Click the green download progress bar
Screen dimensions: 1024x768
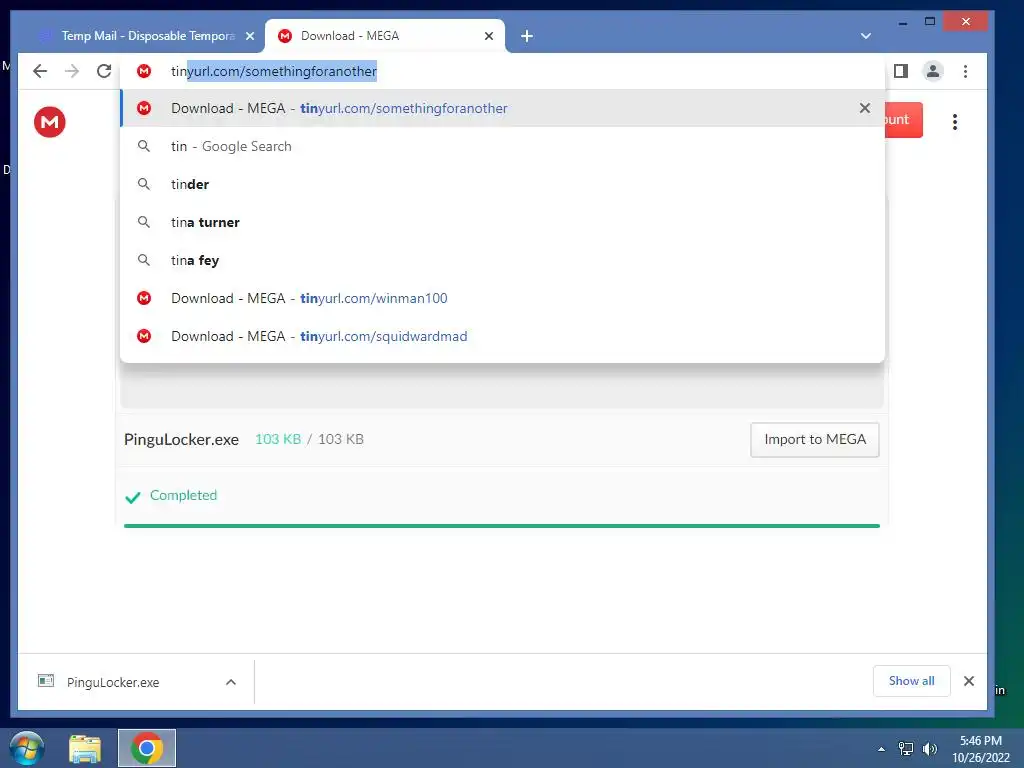click(502, 526)
